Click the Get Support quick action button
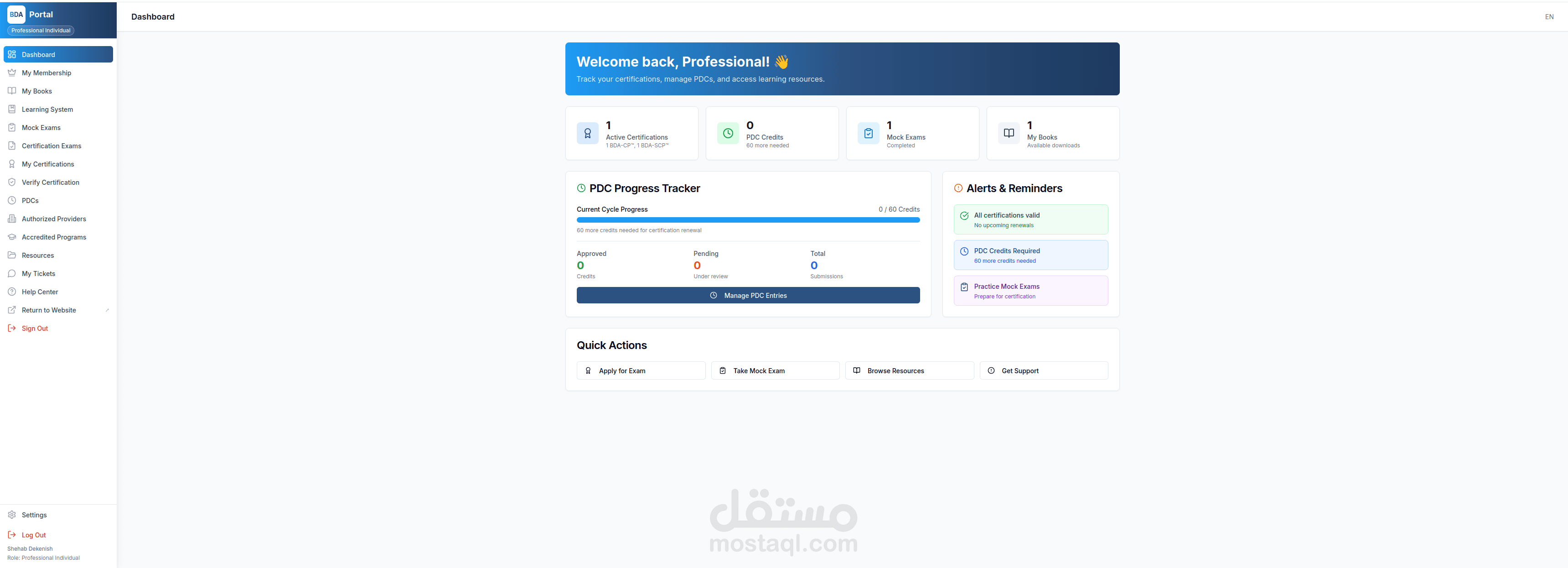This screenshot has width=1568, height=568. [1043, 370]
